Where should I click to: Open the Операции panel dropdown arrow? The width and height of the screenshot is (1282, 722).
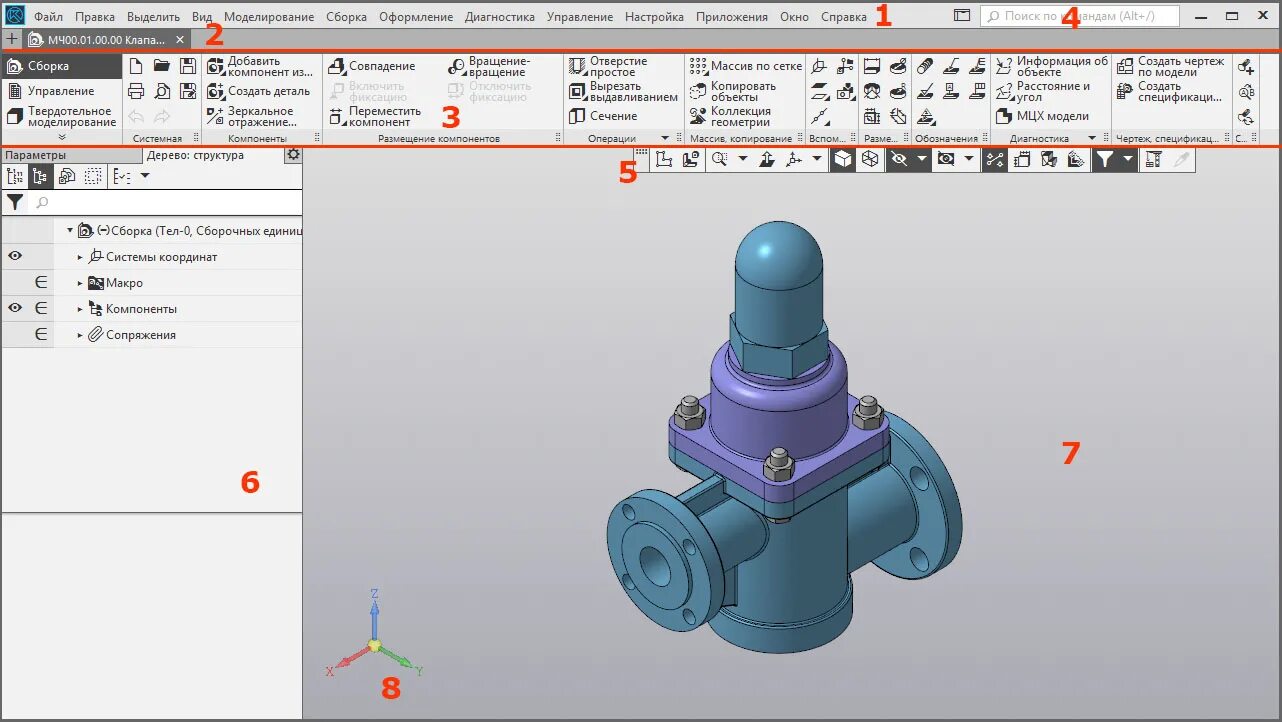click(665, 138)
